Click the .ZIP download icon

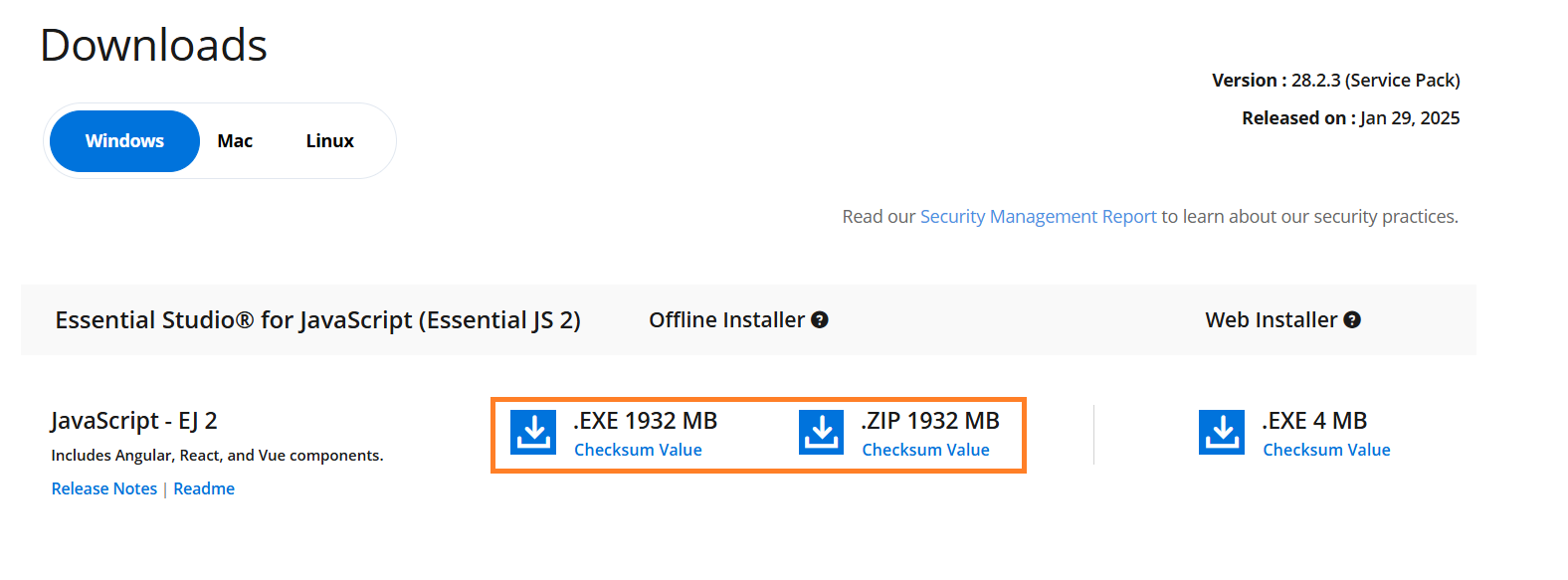coord(822,433)
